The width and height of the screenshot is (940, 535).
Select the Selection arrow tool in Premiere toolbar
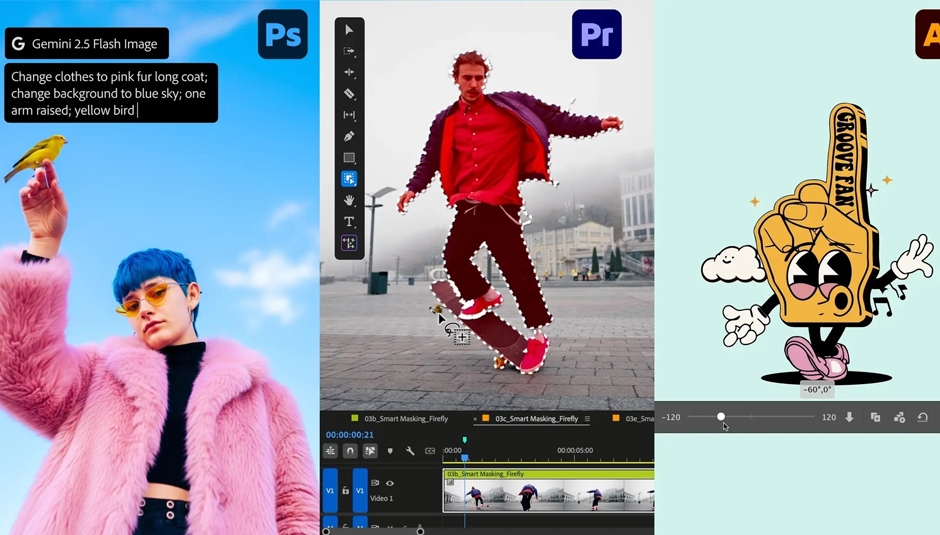[x=349, y=30]
